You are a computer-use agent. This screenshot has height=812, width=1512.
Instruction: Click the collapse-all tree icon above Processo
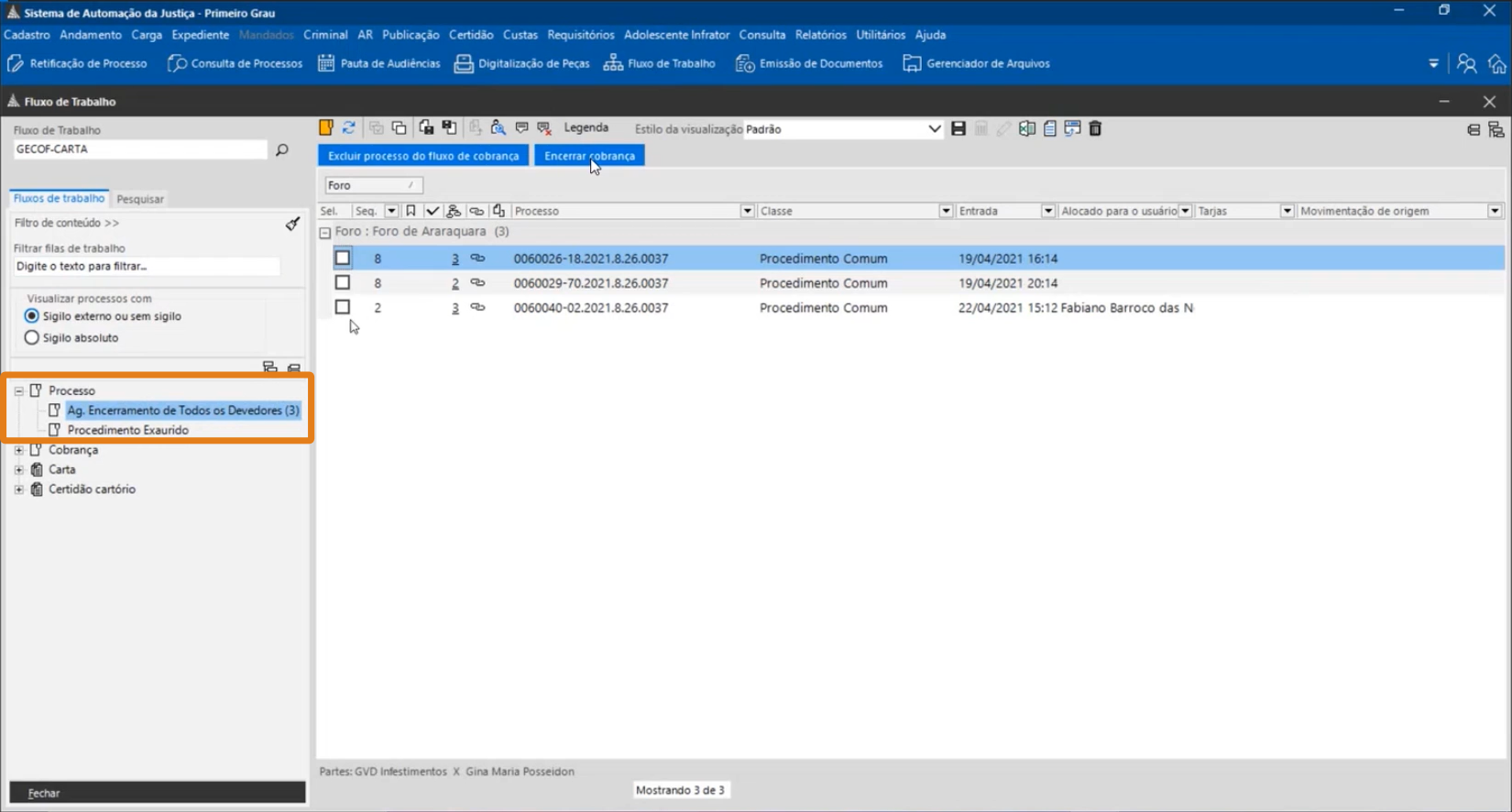294,368
